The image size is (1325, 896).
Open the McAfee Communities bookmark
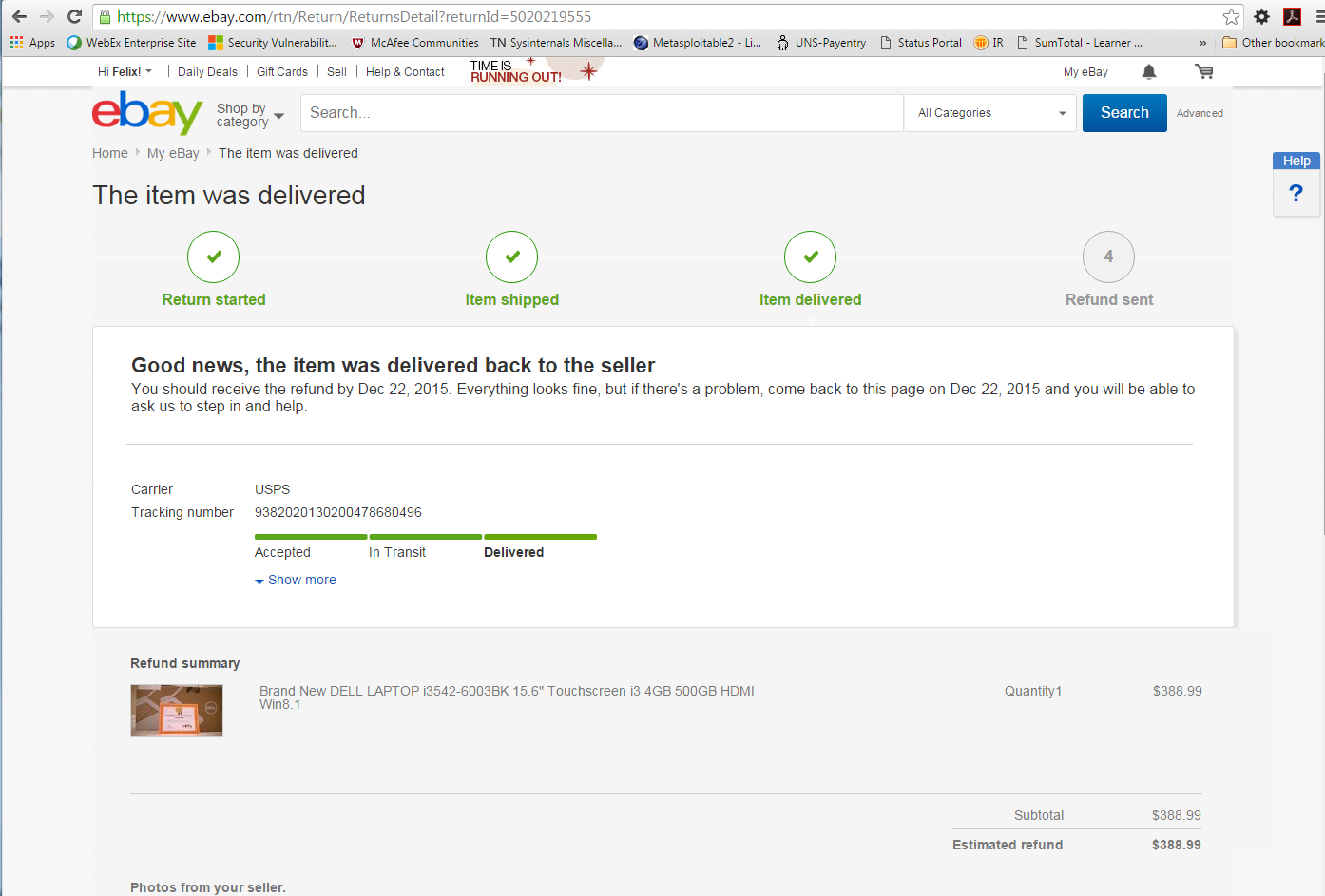click(x=415, y=43)
